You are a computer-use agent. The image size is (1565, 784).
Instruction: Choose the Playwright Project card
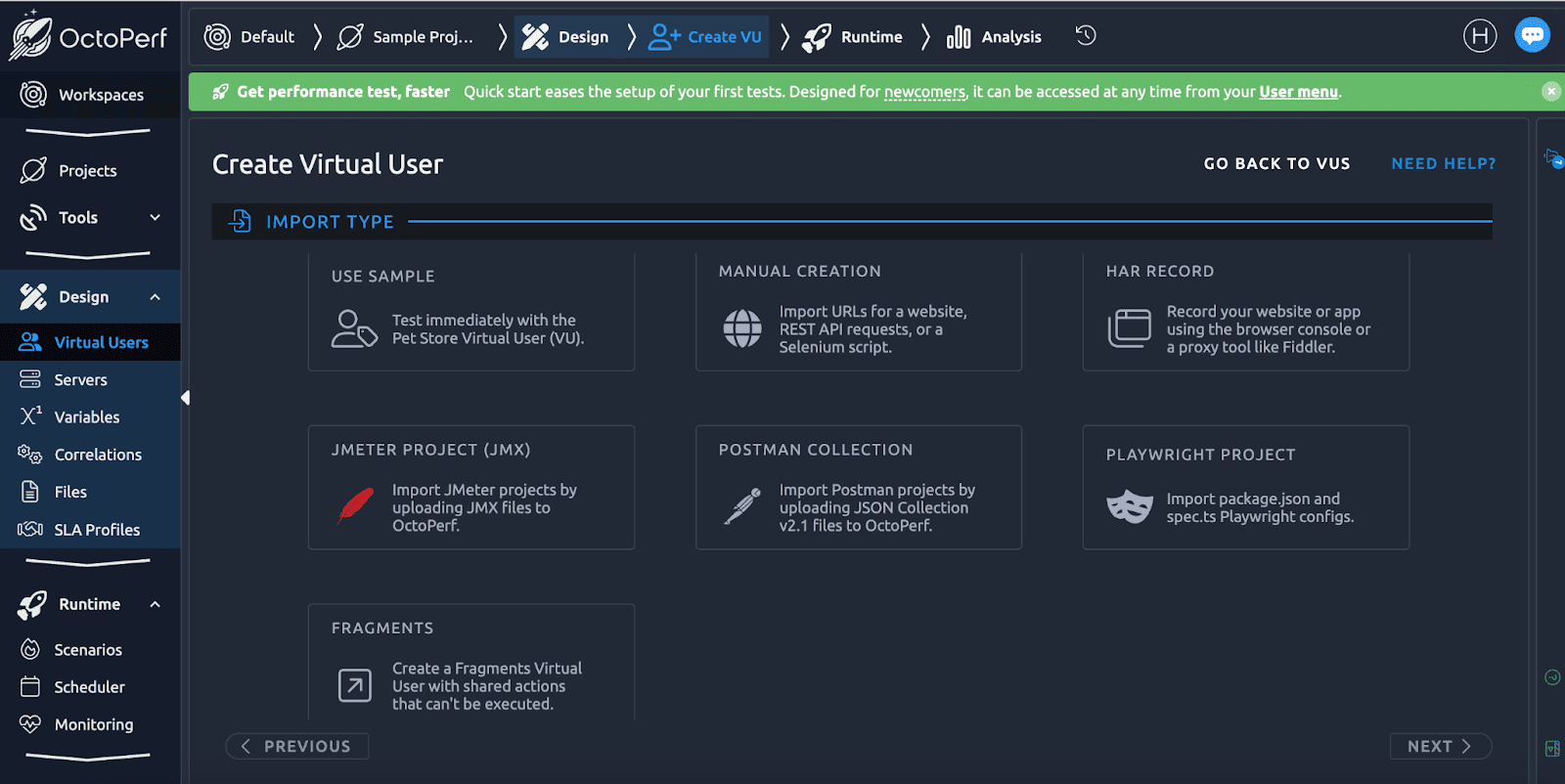pos(1246,487)
